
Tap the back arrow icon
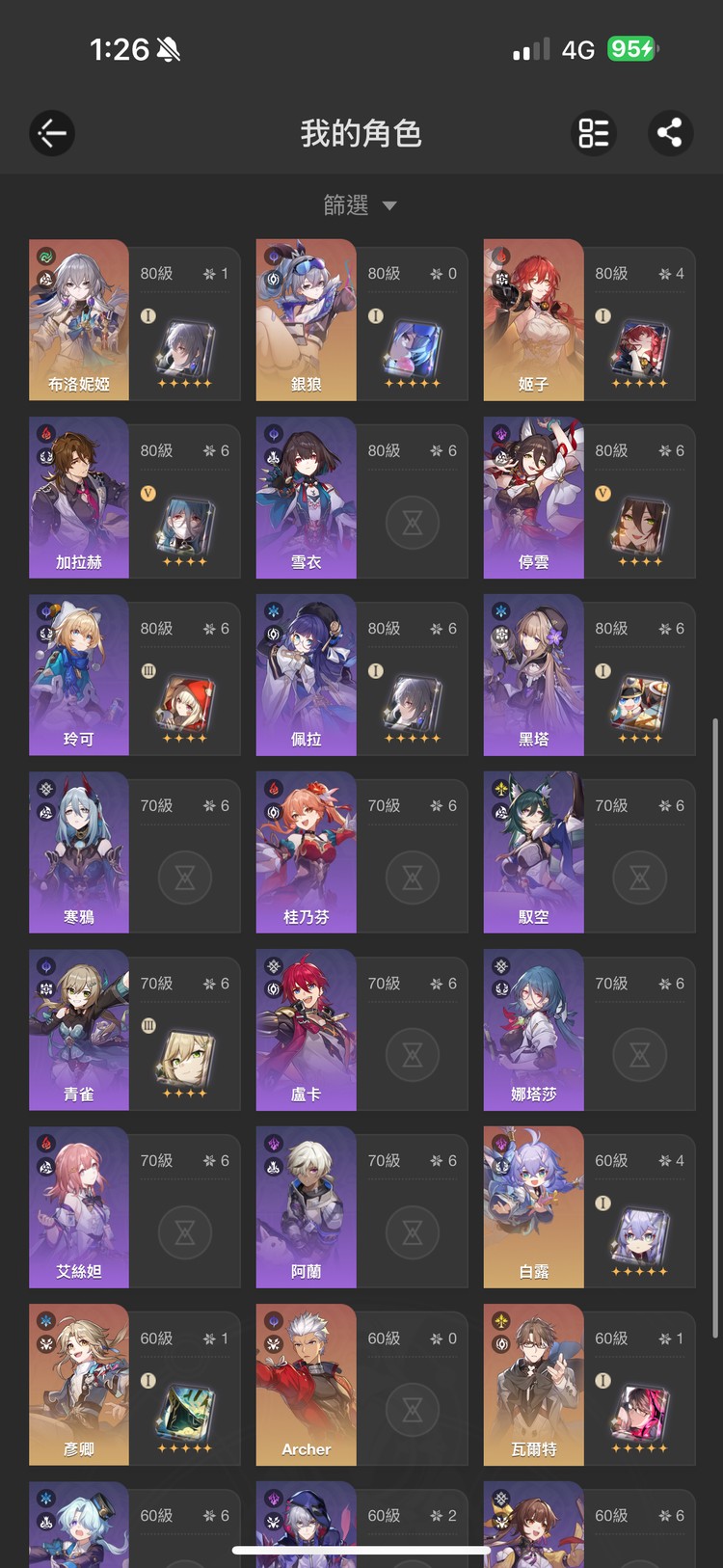click(x=52, y=133)
